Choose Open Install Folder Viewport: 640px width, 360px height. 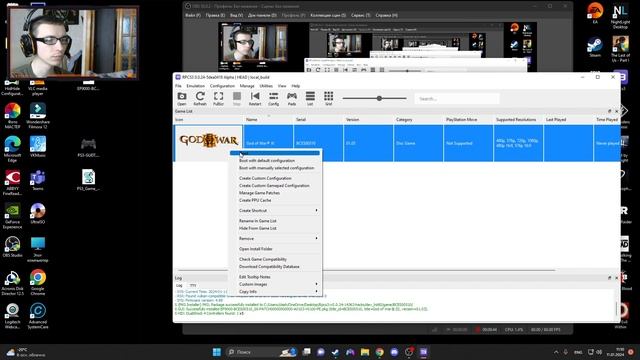(276, 249)
